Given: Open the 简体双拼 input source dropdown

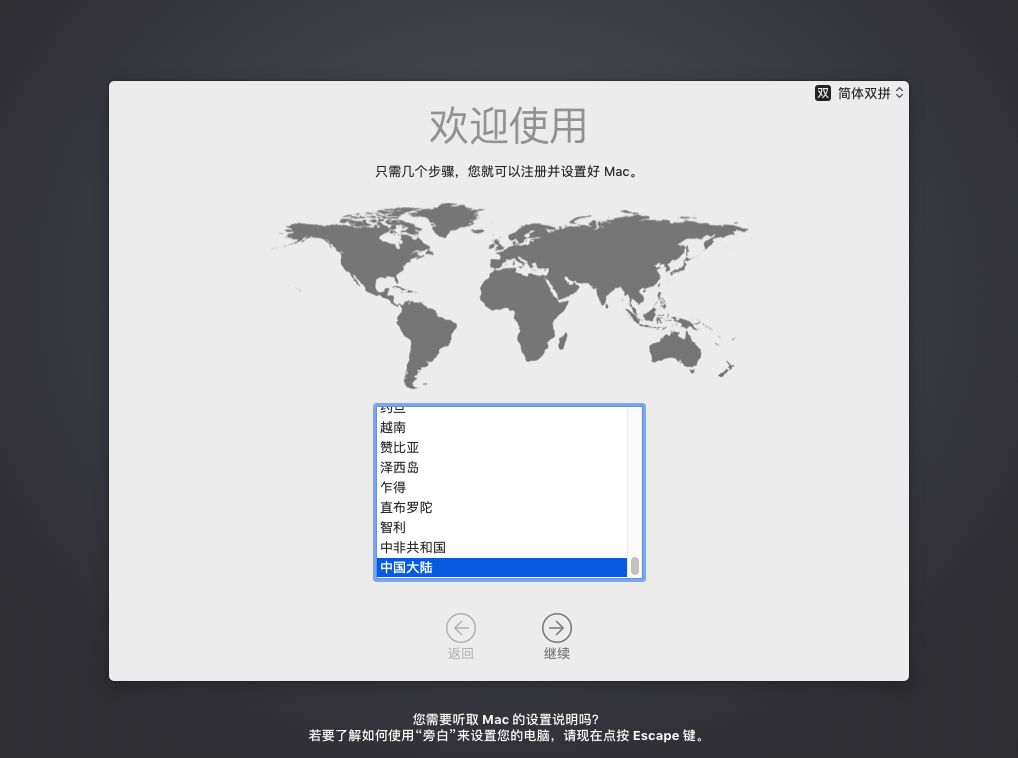Looking at the screenshot, I should (x=863, y=93).
